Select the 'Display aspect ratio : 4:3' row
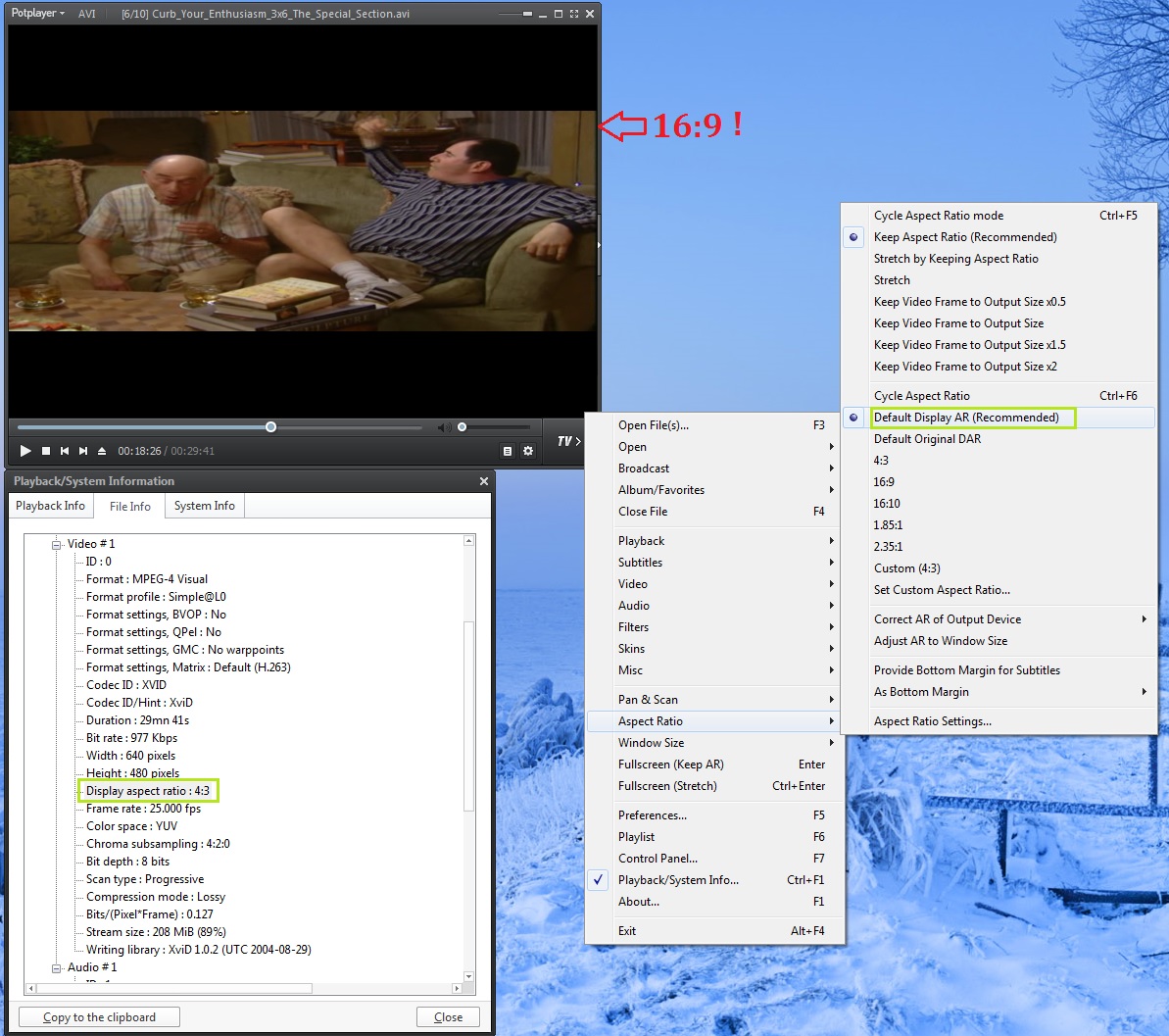 point(148,791)
